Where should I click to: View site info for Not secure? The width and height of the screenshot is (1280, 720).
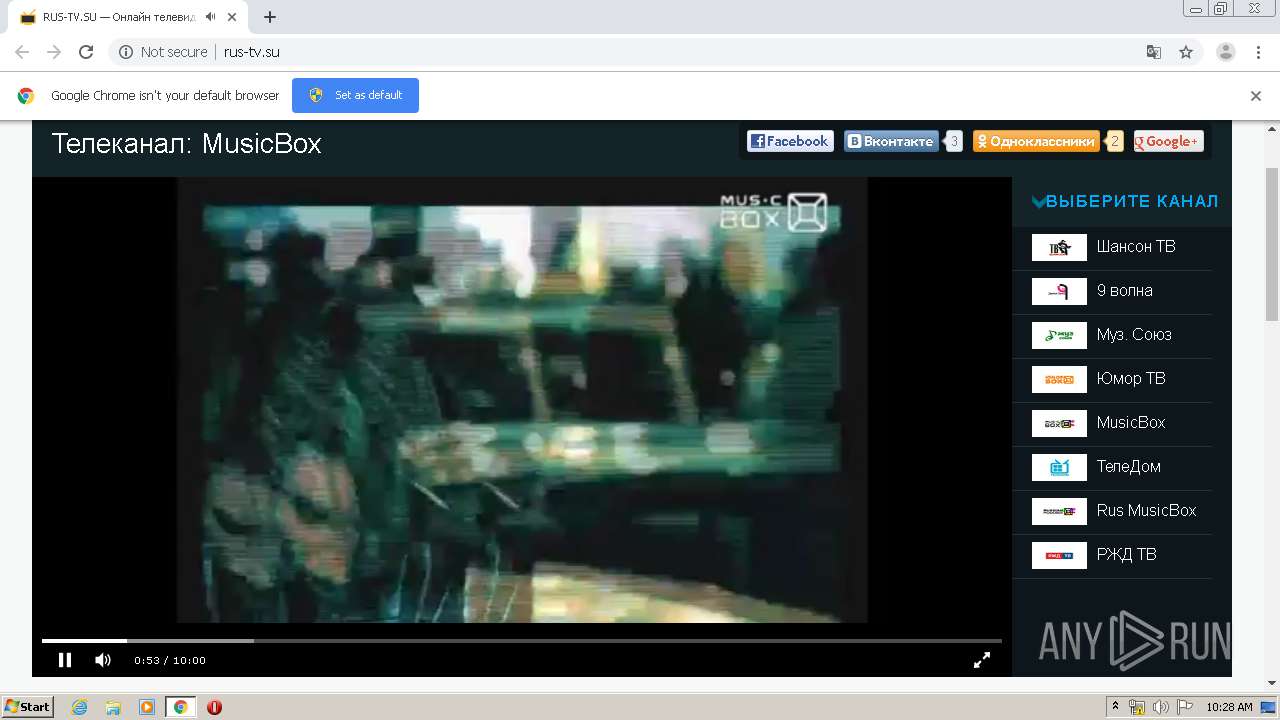(163, 52)
